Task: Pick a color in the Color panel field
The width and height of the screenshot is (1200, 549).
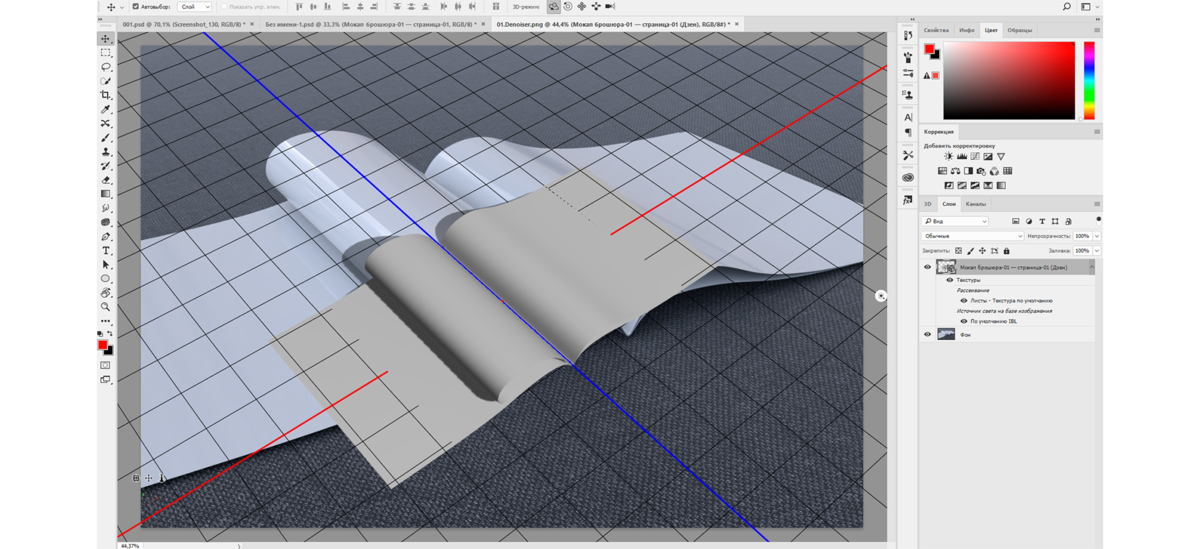Action: pyautogui.click(x=1011, y=80)
